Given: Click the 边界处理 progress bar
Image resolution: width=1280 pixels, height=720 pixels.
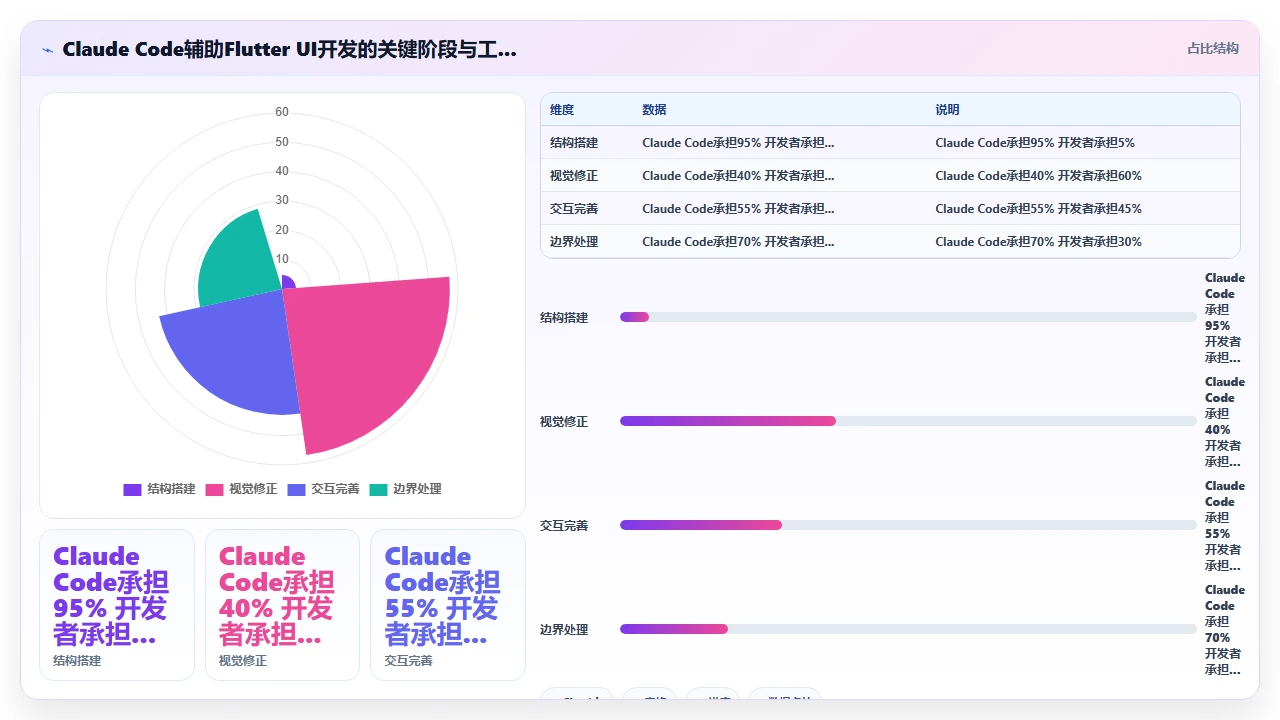Looking at the screenshot, I should click(x=908, y=629).
